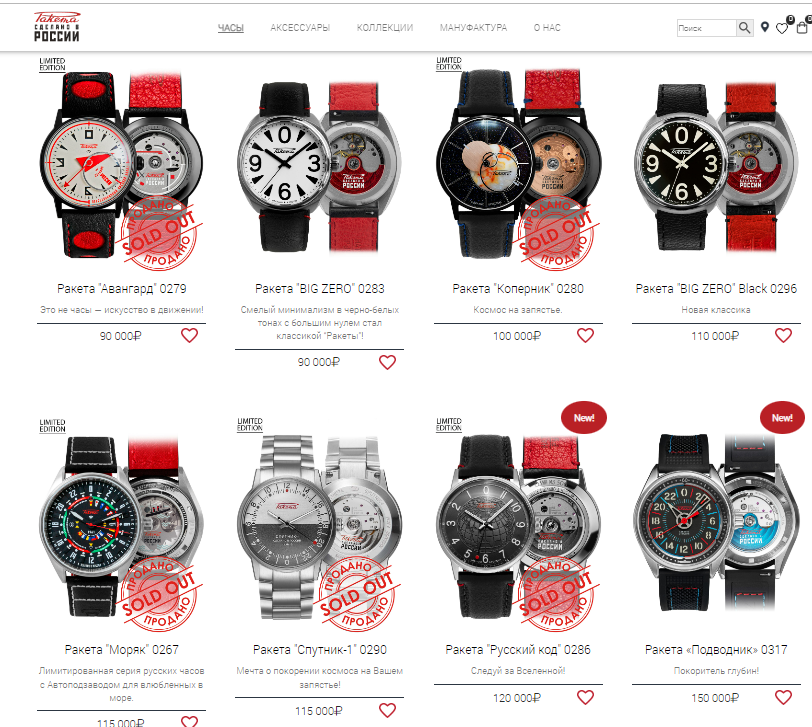Viewport: 812px width, 727px height.
Task: Toggle favorite heart for Коперник 0280
Action: coord(585,336)
